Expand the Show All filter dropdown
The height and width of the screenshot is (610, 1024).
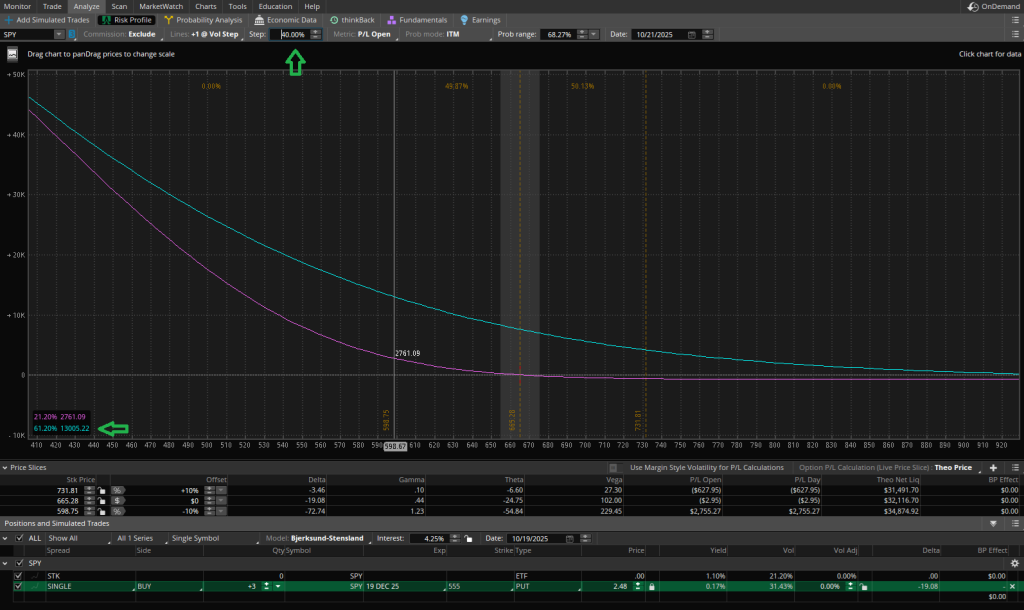75,537
